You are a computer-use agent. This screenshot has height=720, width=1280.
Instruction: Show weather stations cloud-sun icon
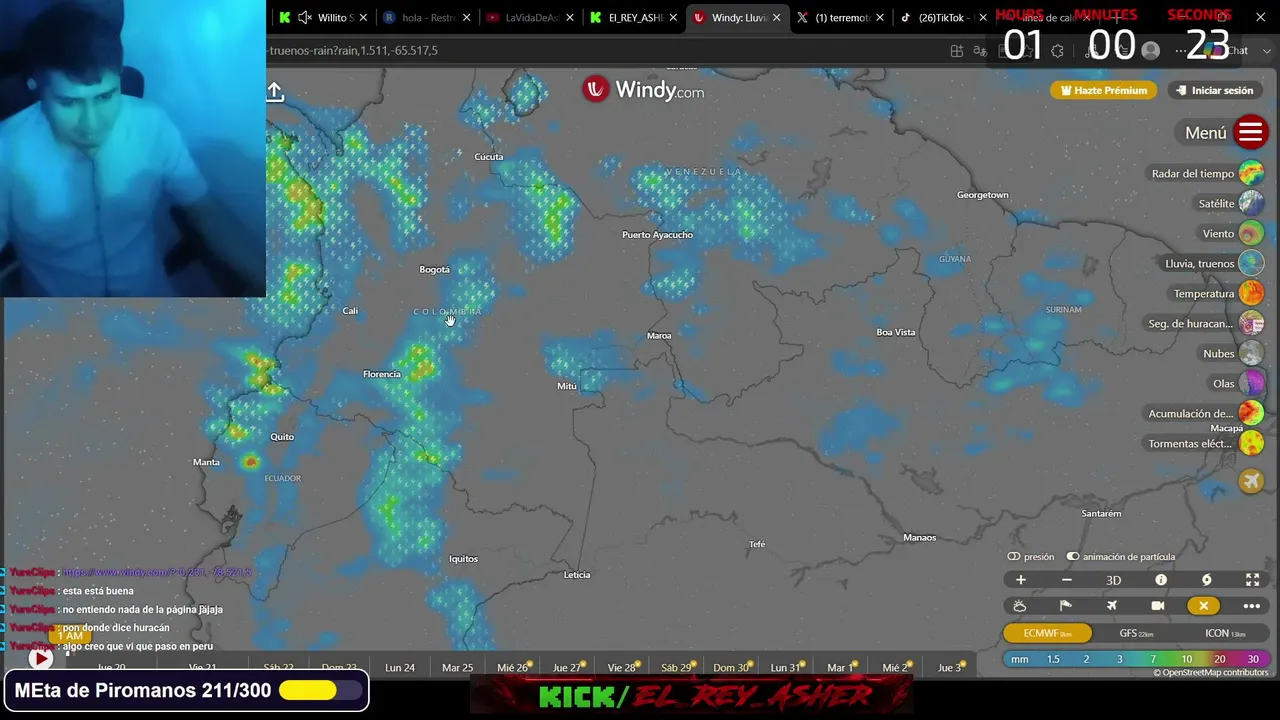(x=1019, y=606)
